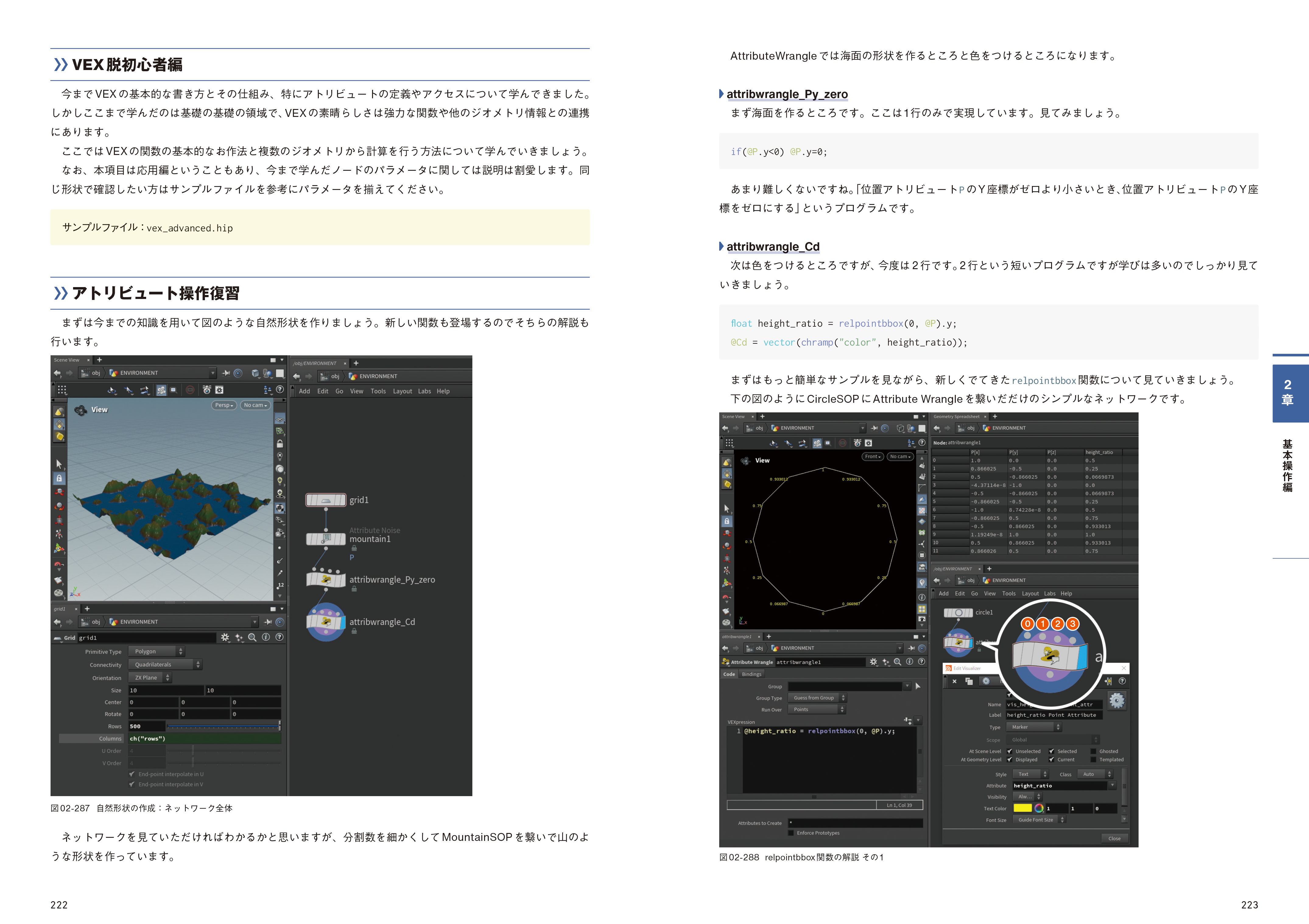The height and width of the screenshot is (924, 1309).
Task: Click the grid1 node icon in network
Action: pos(325,500)
